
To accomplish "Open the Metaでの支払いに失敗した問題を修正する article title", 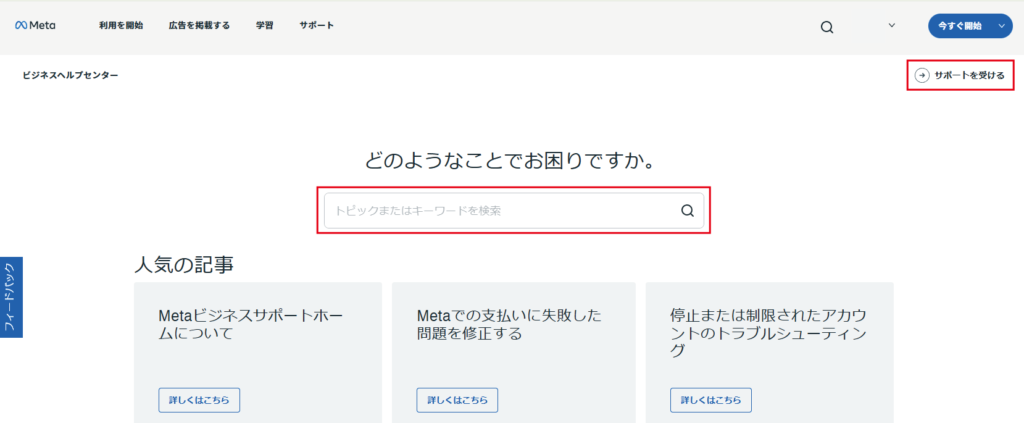I will tap(509, 325).
